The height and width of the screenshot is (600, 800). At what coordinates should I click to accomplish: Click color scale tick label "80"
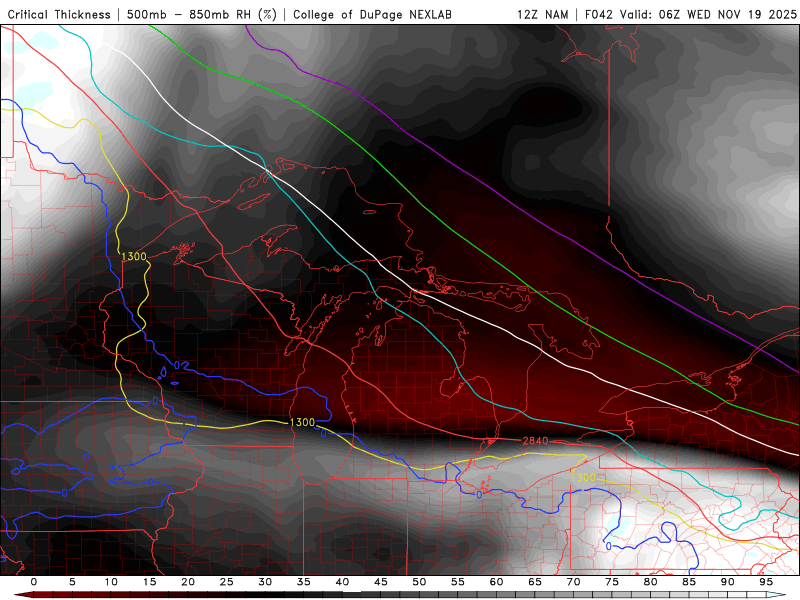tap(650, 582)
